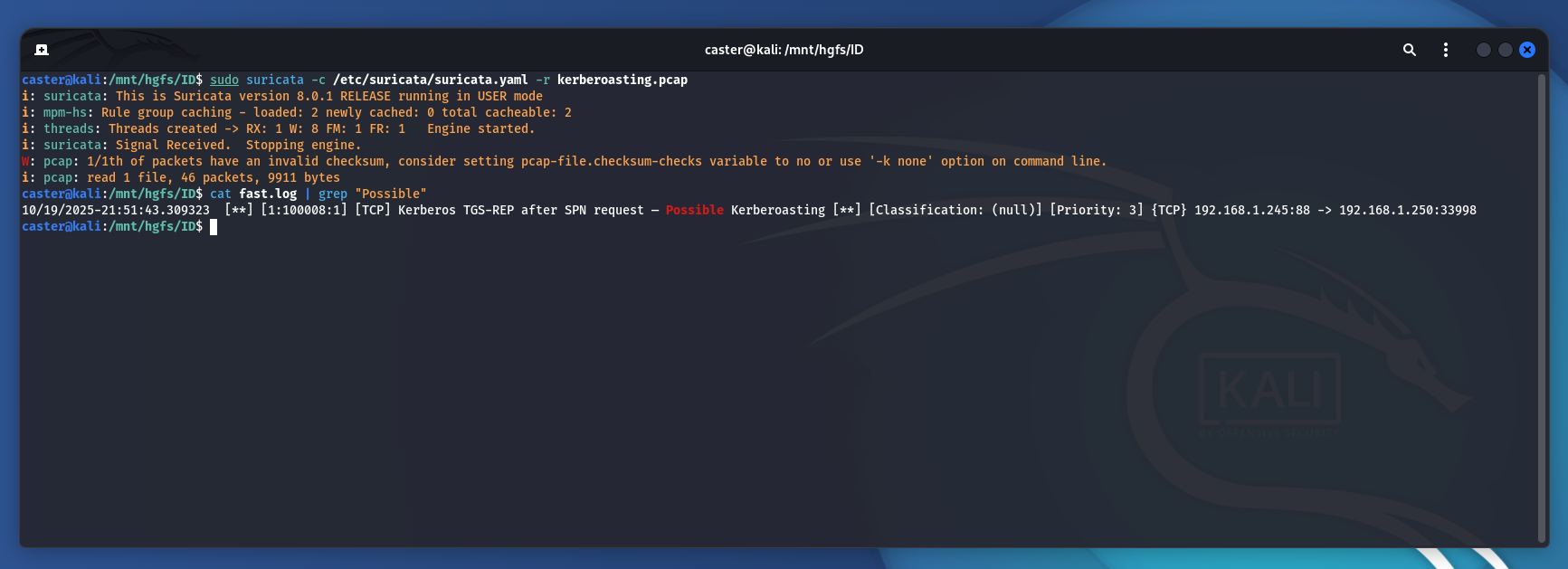Click the cursor at the last prompt
1568x569 pixels.
pos(214,227)
